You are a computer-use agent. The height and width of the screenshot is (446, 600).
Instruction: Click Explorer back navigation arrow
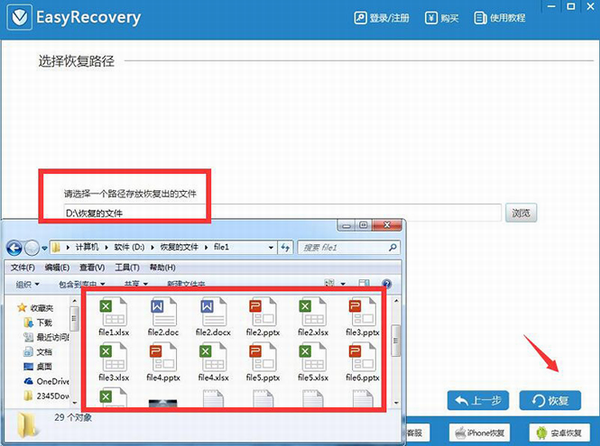click(15, 248)
